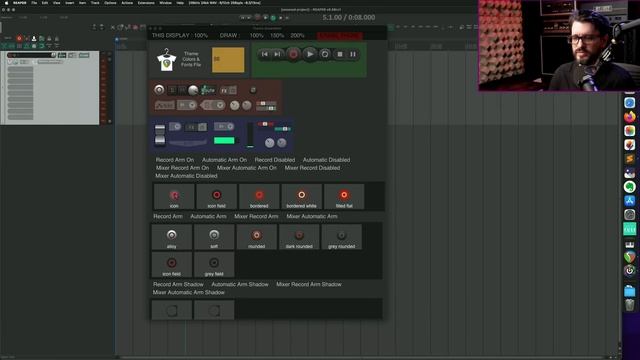Click the yellow color swatch beside Theme Colors
This screenshot has height=360, width=640.
pyautogui.click(x=228, y=60)
